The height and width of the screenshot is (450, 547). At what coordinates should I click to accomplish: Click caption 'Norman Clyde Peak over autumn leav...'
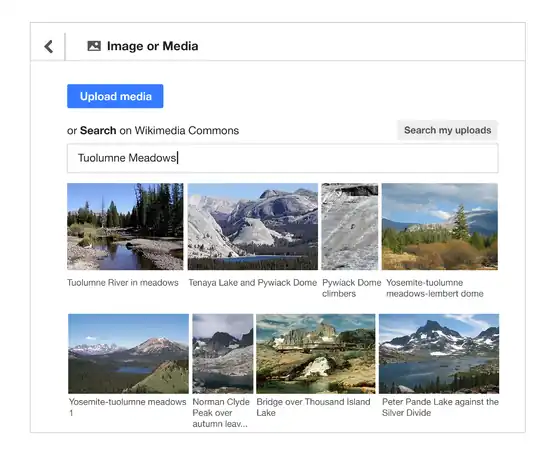click(x=221, y=413)
